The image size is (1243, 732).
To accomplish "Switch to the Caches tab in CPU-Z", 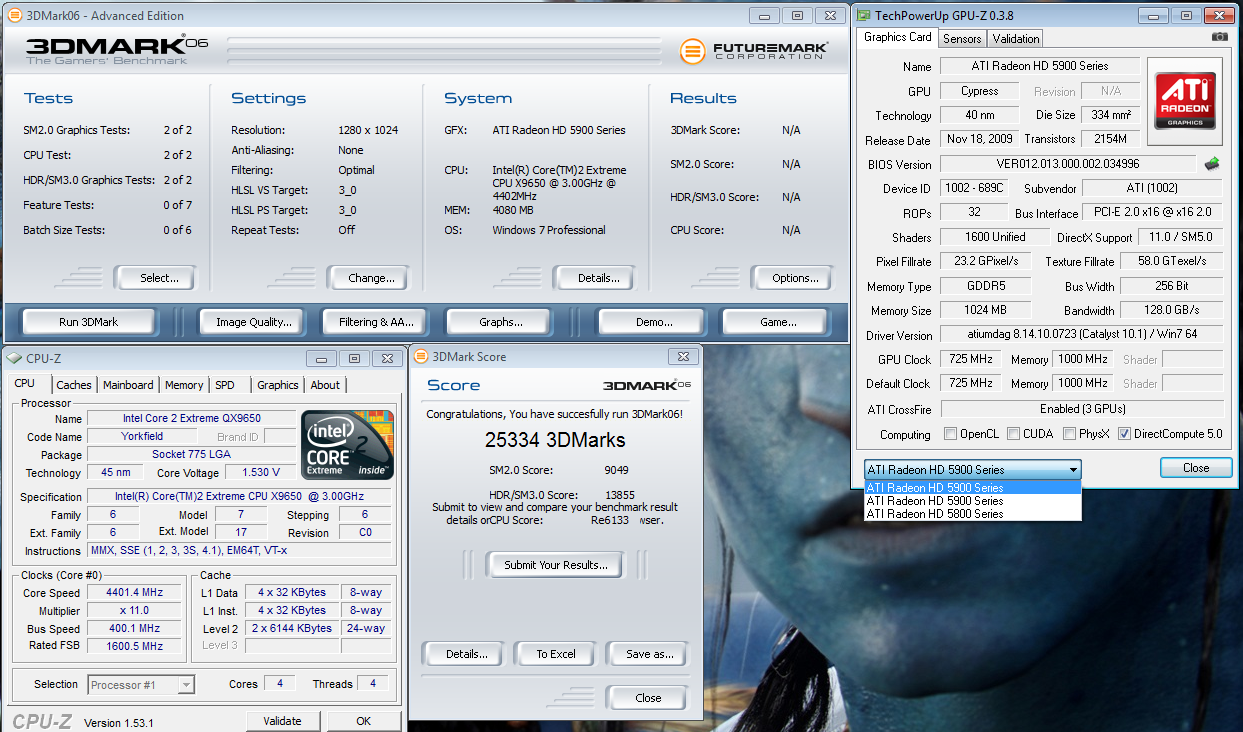I will click(x=74, y=385).
